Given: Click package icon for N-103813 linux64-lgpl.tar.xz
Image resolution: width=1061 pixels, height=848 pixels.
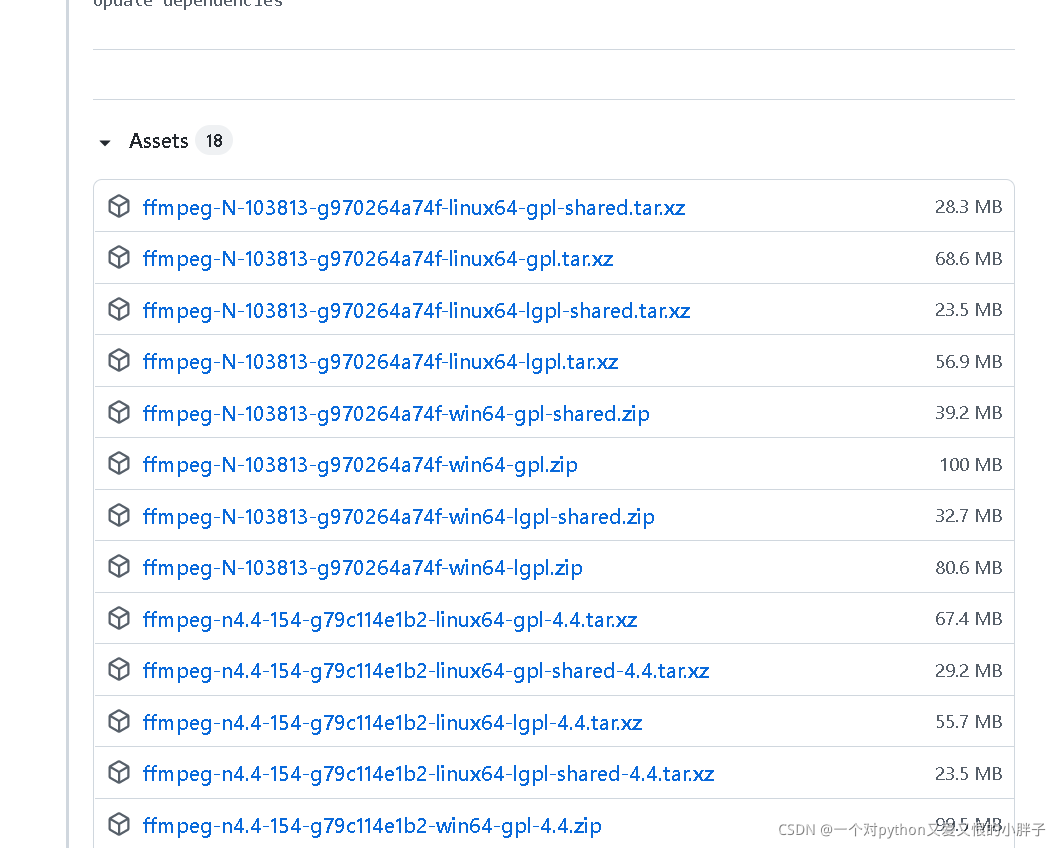Looking at the screenshot, I should (119, 361).
